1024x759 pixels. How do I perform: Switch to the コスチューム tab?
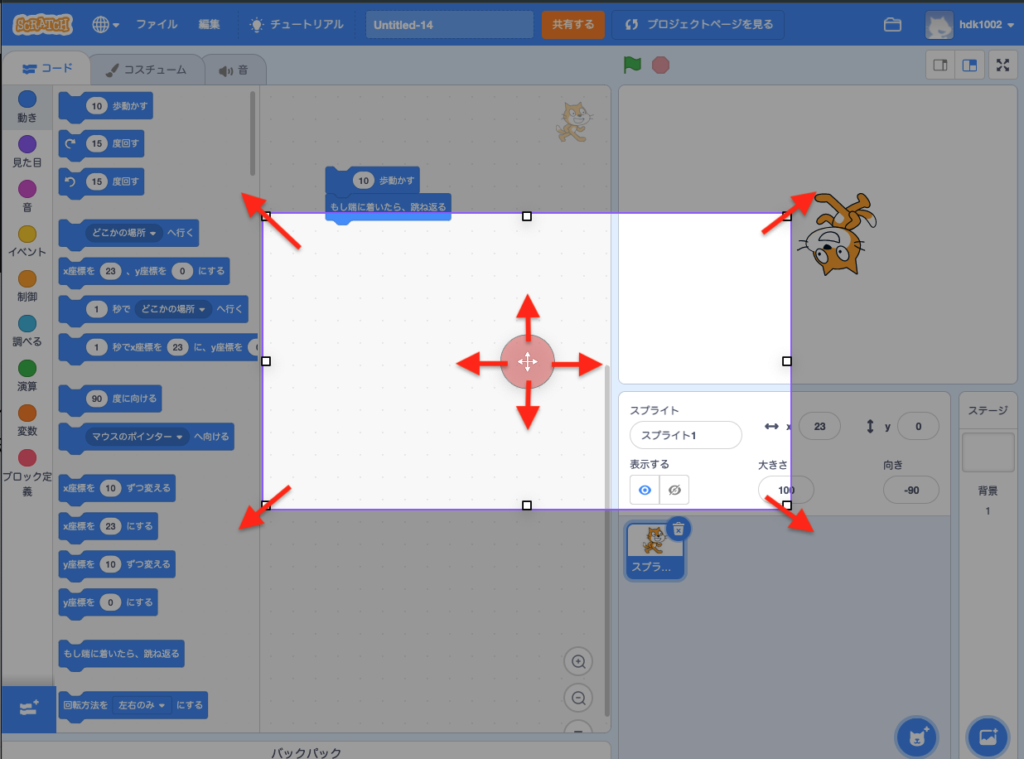[146, 70]
